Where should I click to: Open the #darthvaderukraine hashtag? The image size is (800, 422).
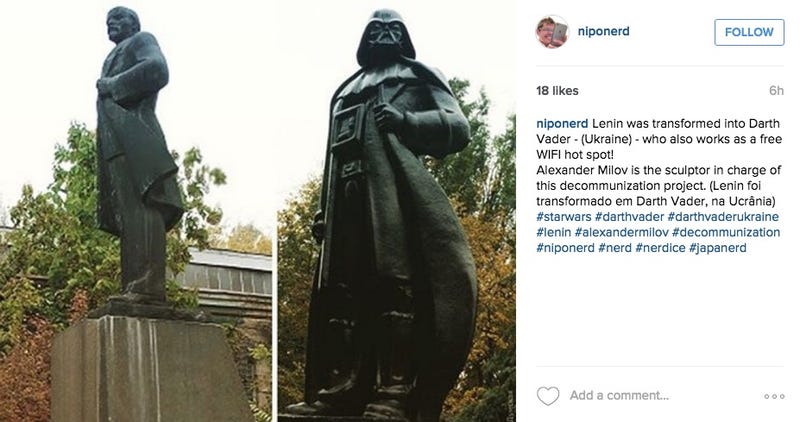(723, 217)
